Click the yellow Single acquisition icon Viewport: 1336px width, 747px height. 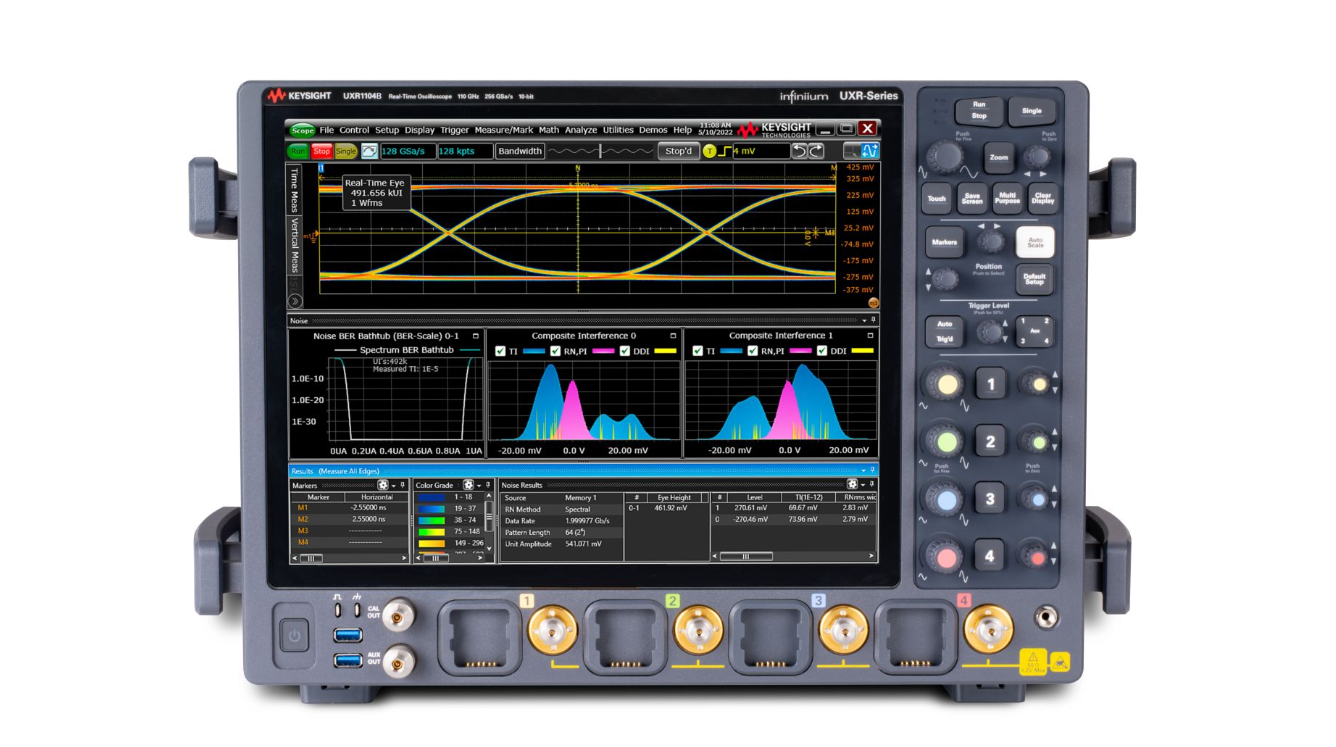coord(345,151)
